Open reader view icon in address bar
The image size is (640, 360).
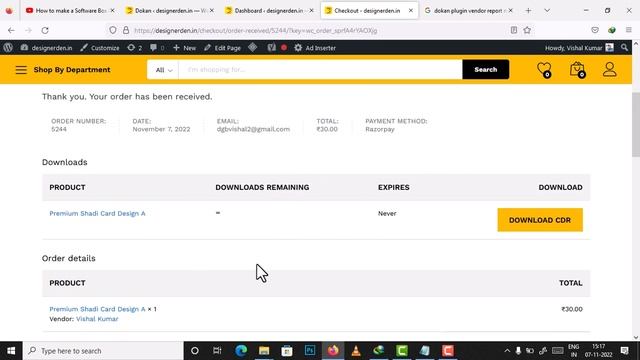click(514, 30)
